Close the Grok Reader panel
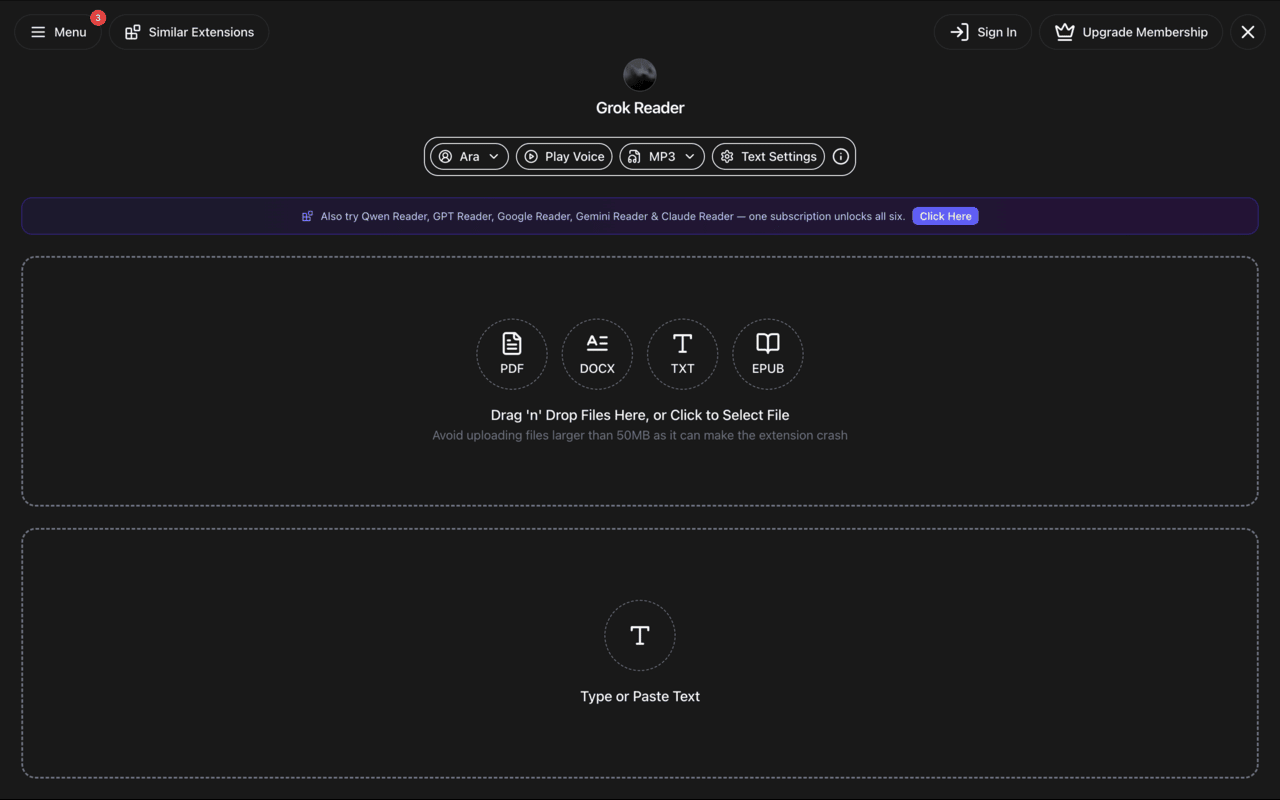Image resolution: width=1280 pixels, height=800 pixels. tap(1248, 32)
